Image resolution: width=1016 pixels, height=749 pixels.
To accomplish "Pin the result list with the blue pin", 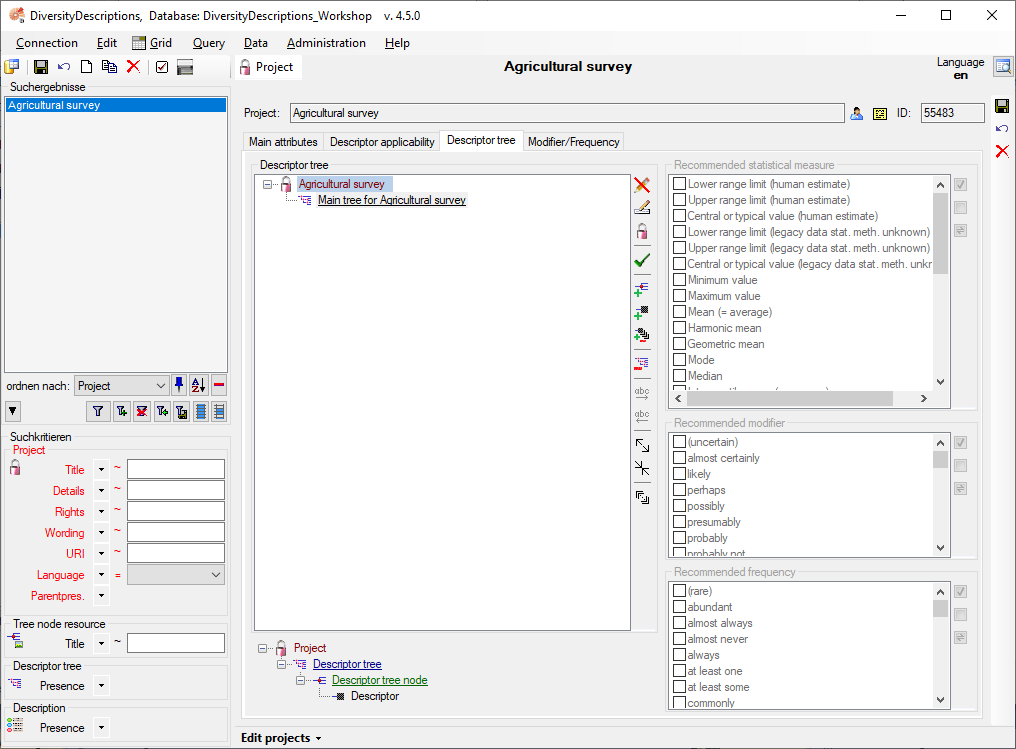I will coord(179,386).
